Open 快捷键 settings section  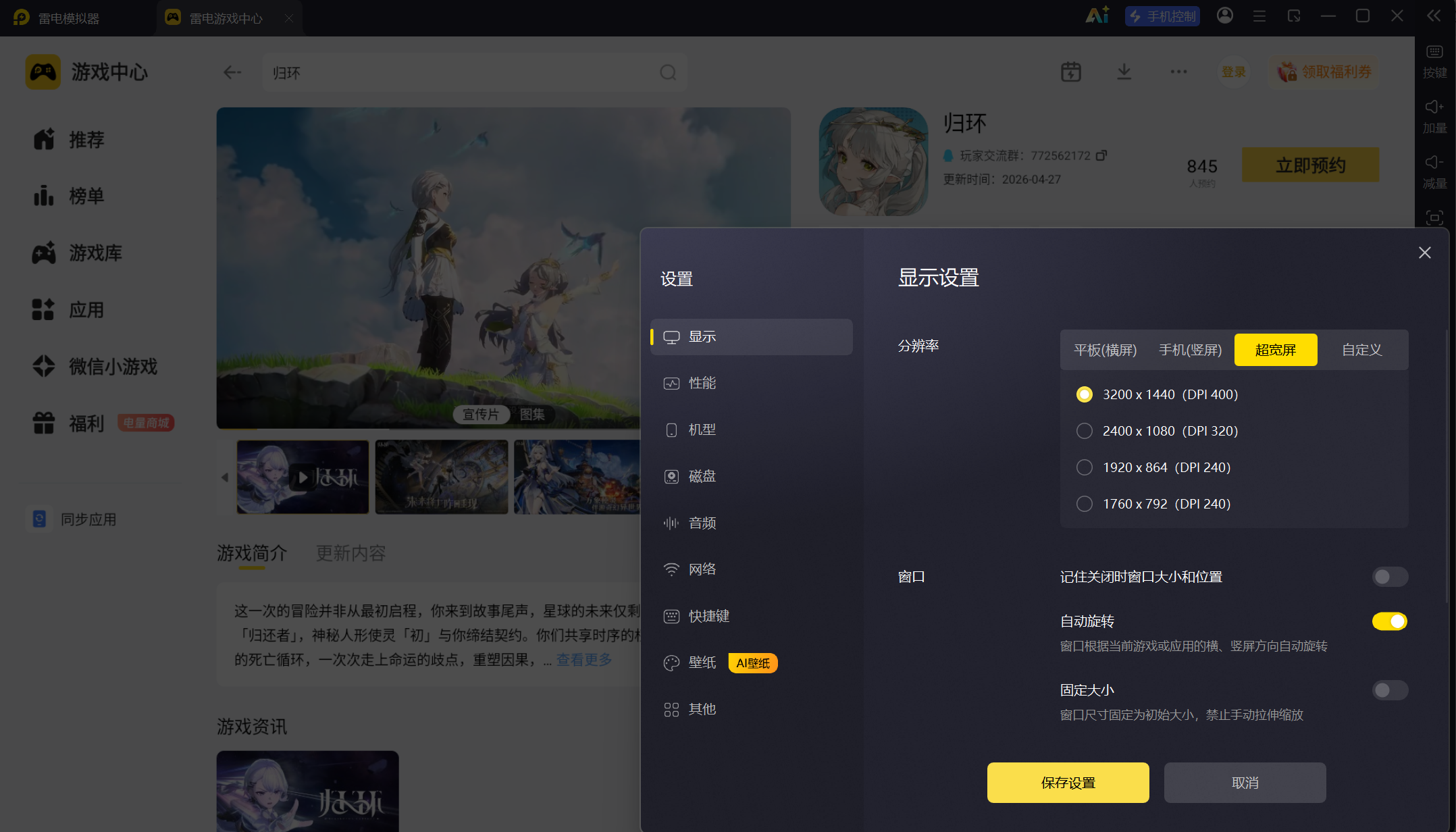click(x=752, y=617)
